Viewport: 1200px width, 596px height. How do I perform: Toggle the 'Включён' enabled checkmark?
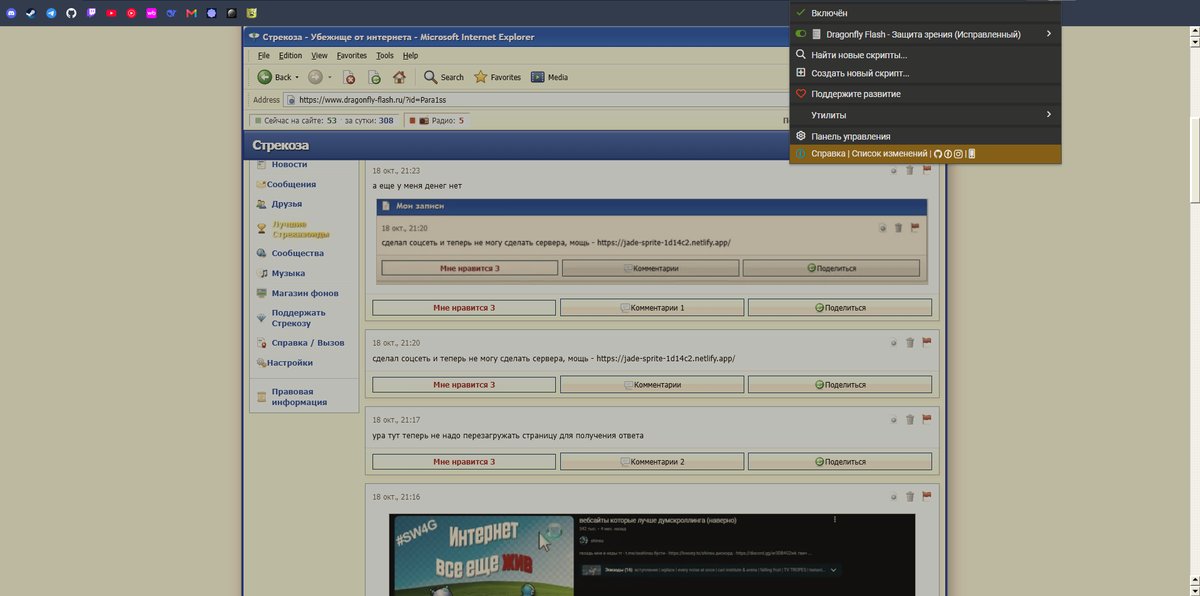[800, 12]
